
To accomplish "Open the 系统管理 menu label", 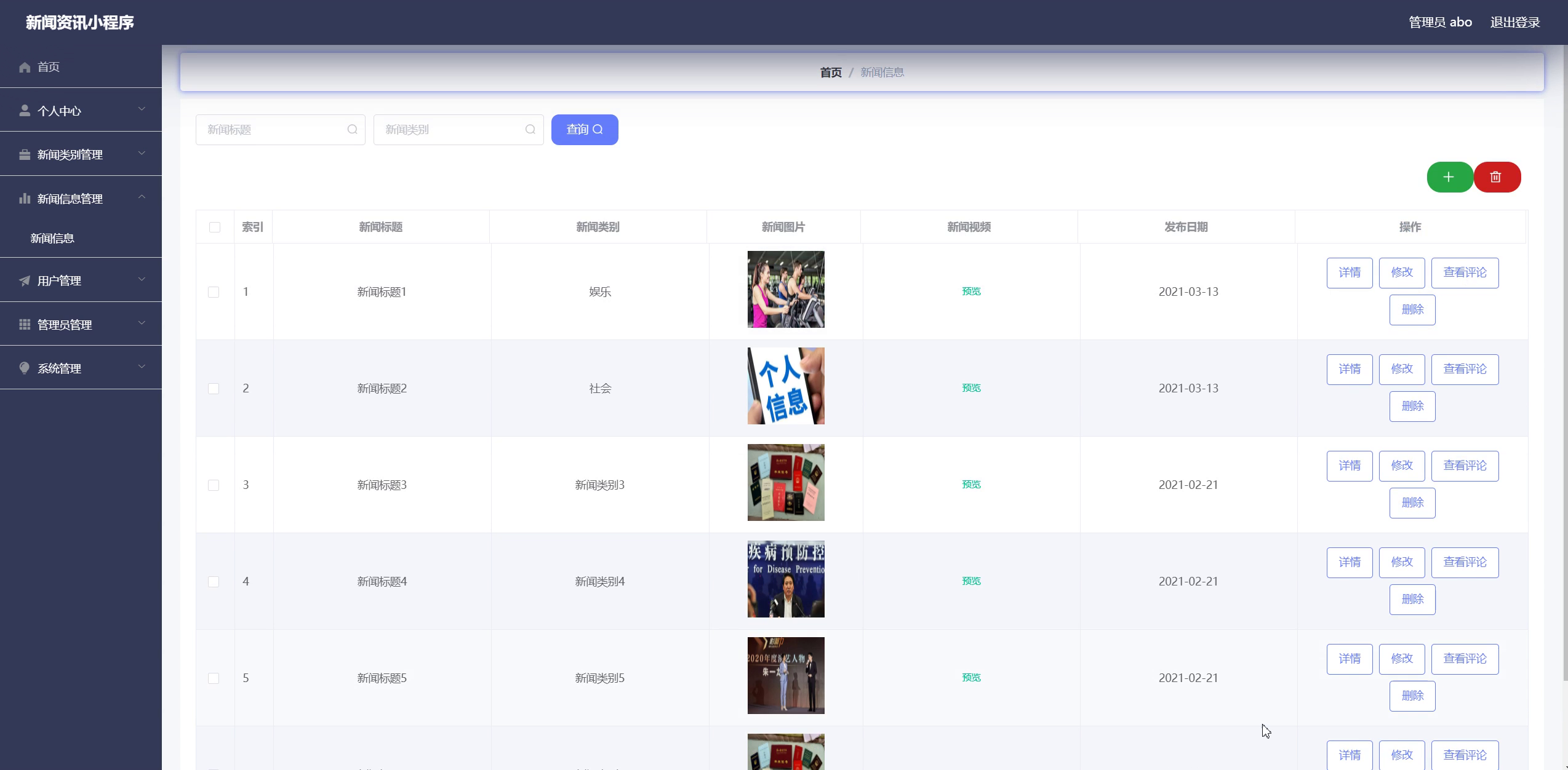I will coord(59,368).
